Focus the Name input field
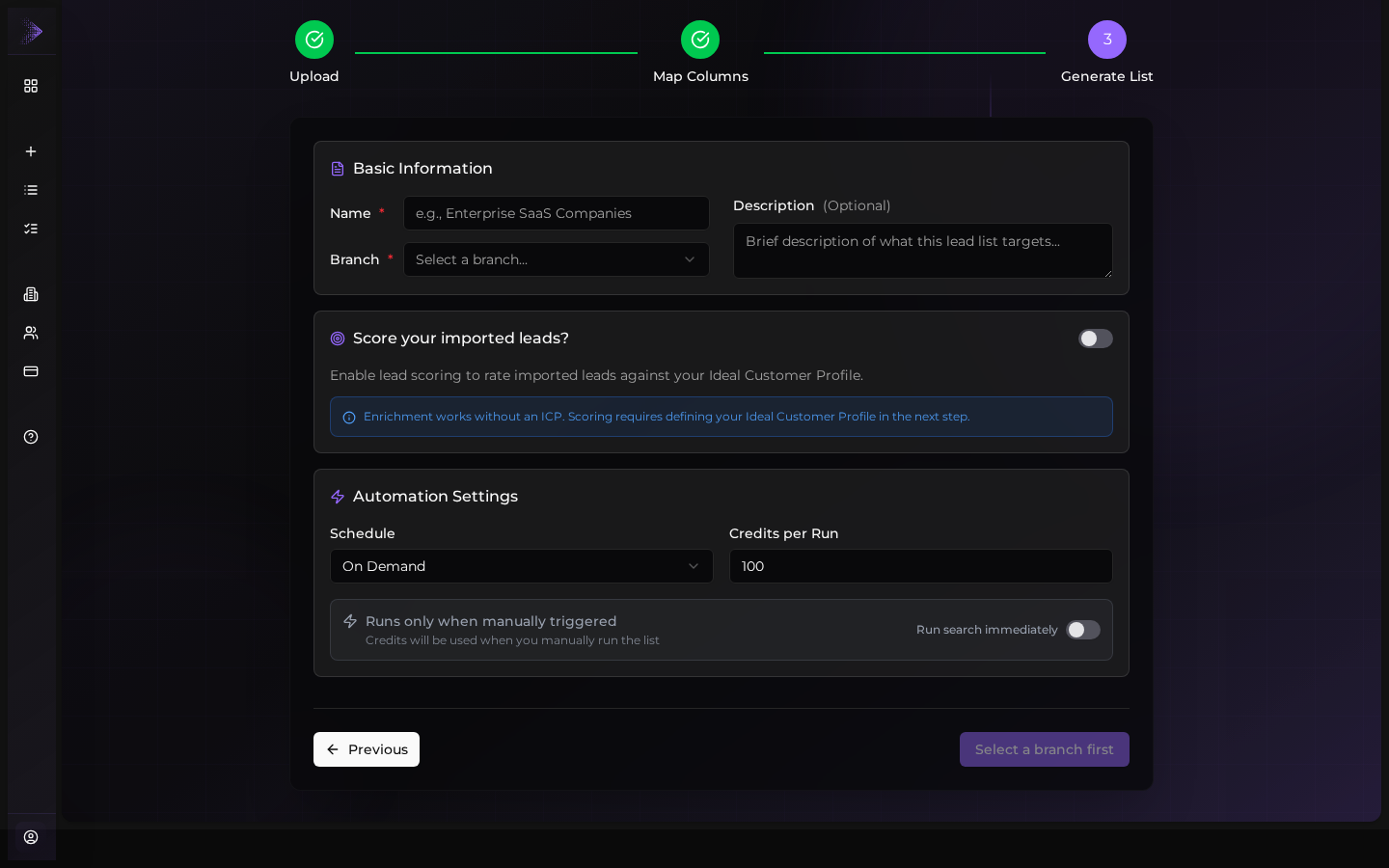1389x868 pixels. tap(557, 213)
